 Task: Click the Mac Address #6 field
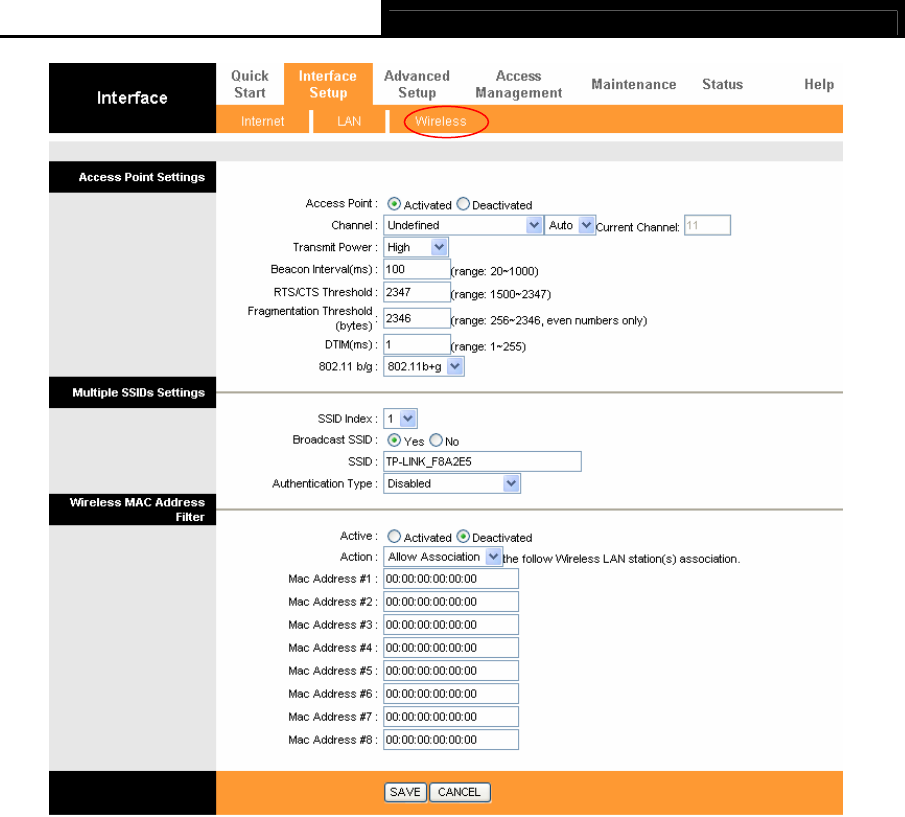click(451, 694)
